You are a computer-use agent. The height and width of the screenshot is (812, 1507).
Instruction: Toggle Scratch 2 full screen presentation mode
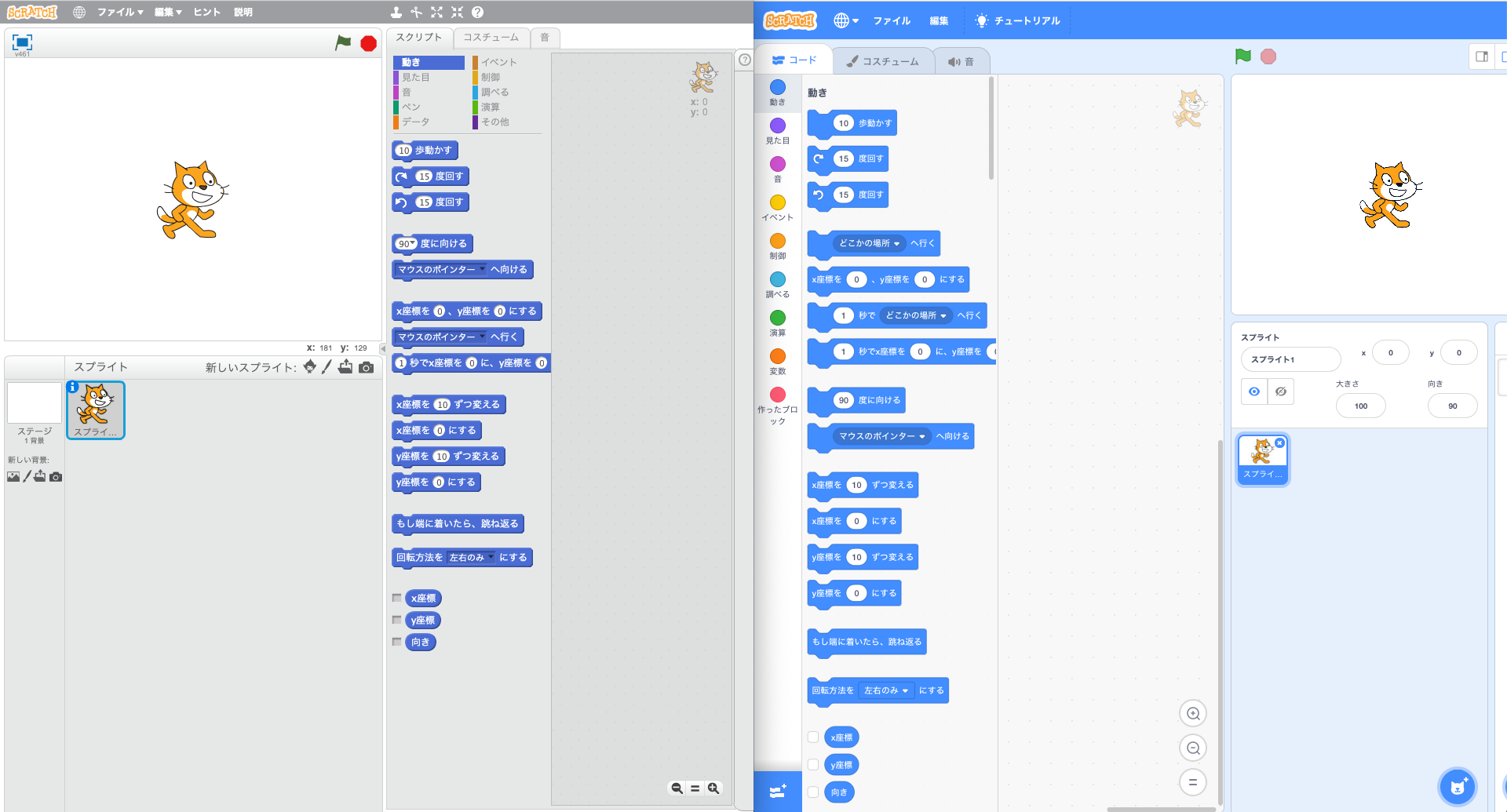coord(22,42)
